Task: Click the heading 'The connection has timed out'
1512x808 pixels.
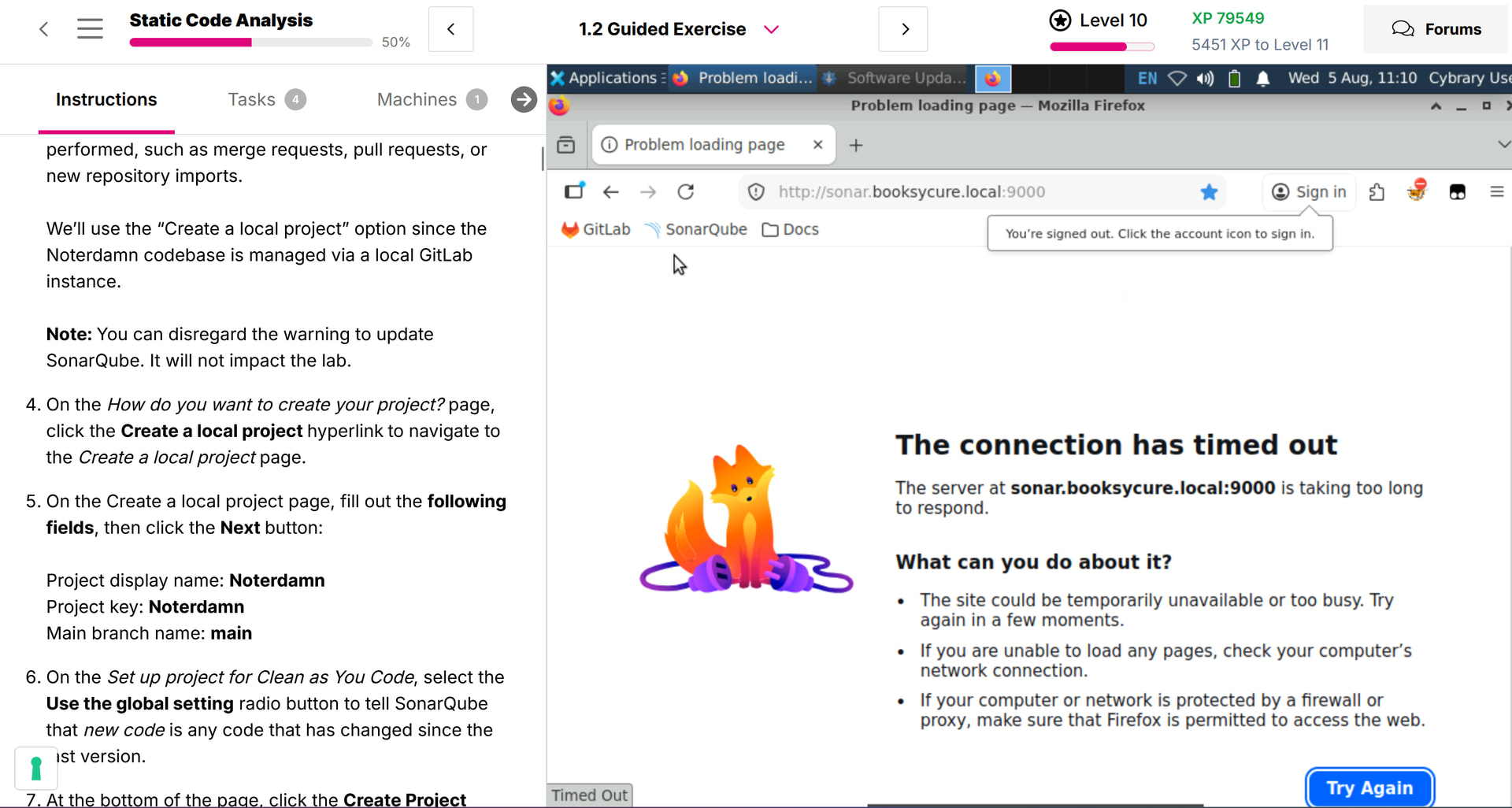Action: click(x=1116, y=445)
